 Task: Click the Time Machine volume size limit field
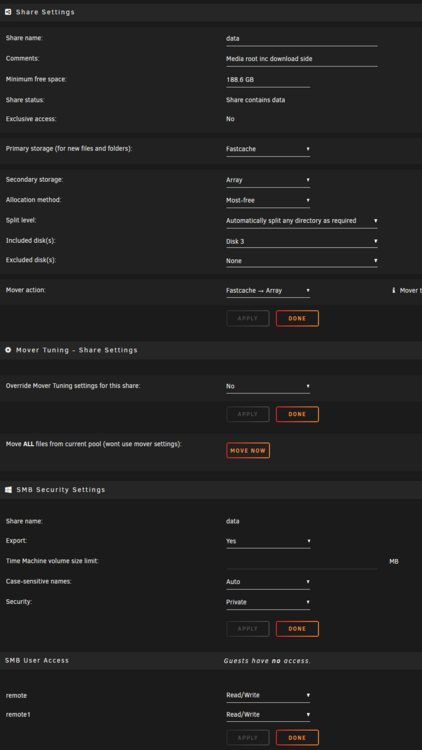pos(301,562)
